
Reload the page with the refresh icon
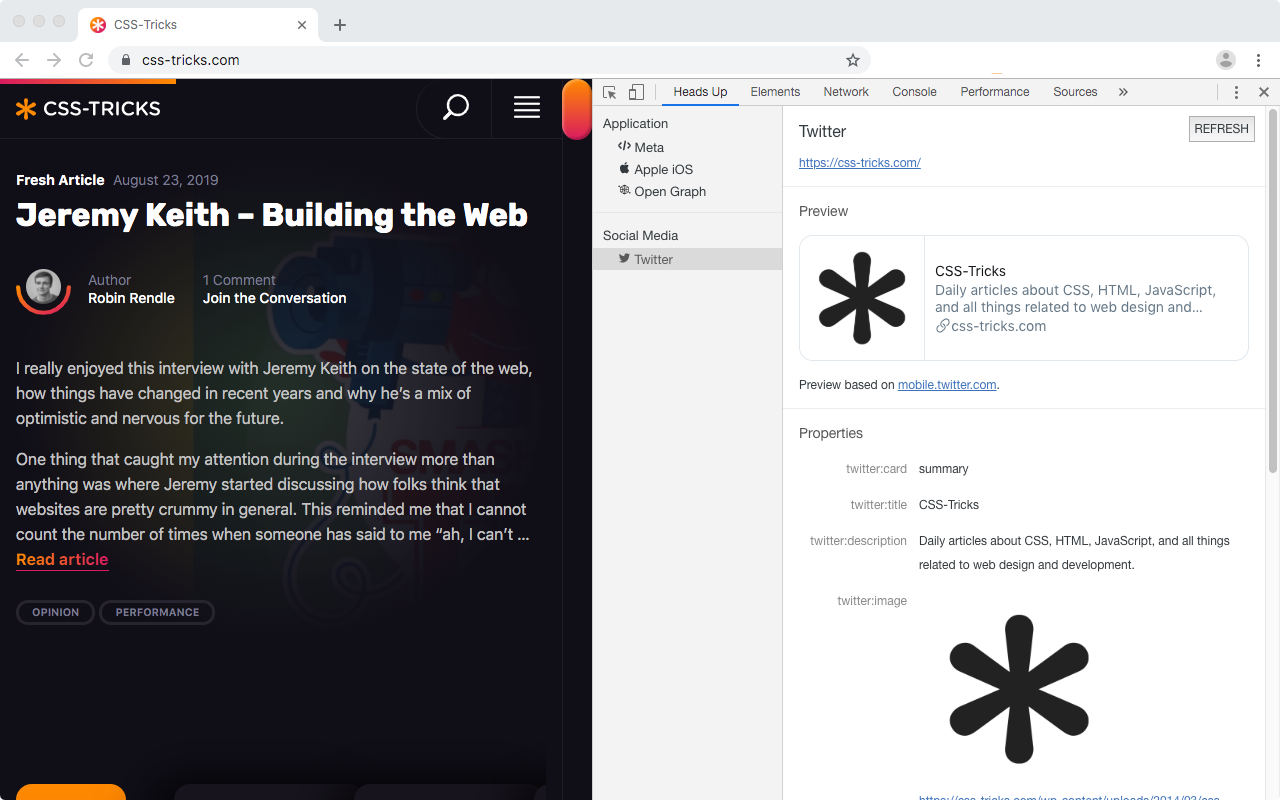point(86,60)
